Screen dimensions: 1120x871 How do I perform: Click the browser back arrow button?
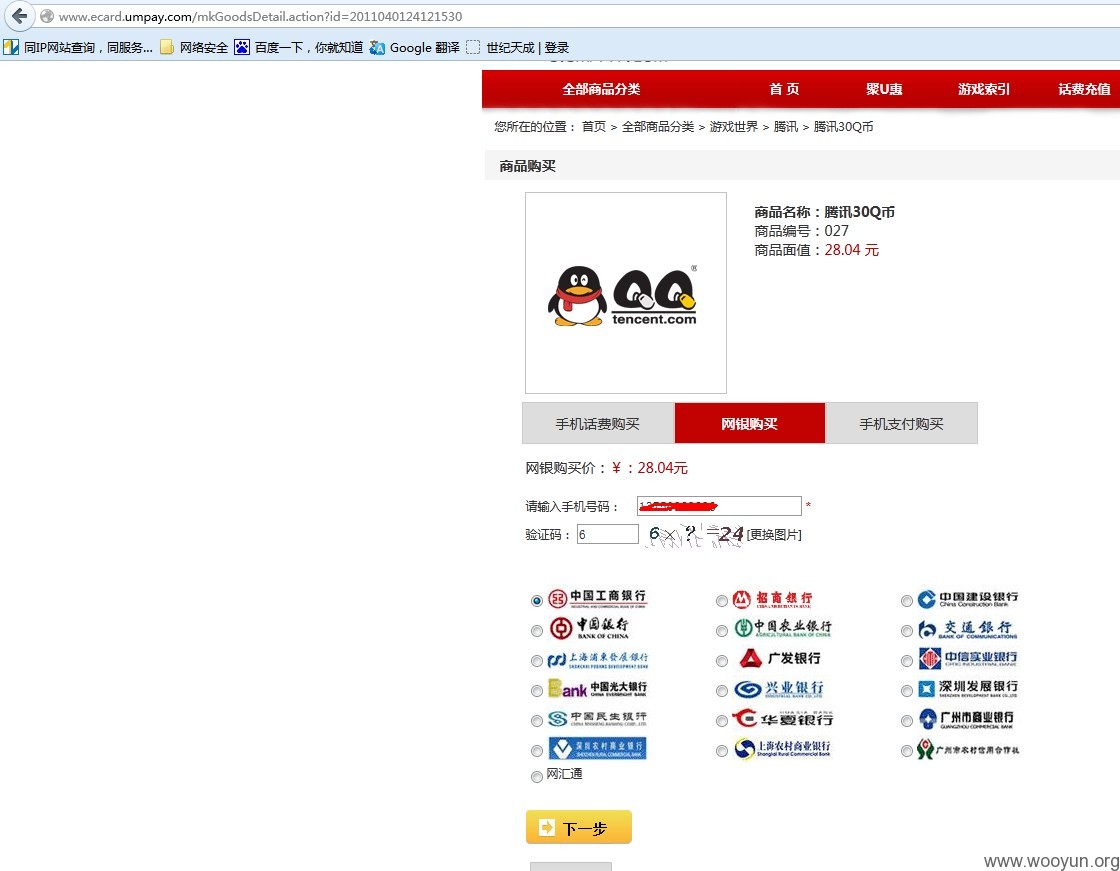19,15
